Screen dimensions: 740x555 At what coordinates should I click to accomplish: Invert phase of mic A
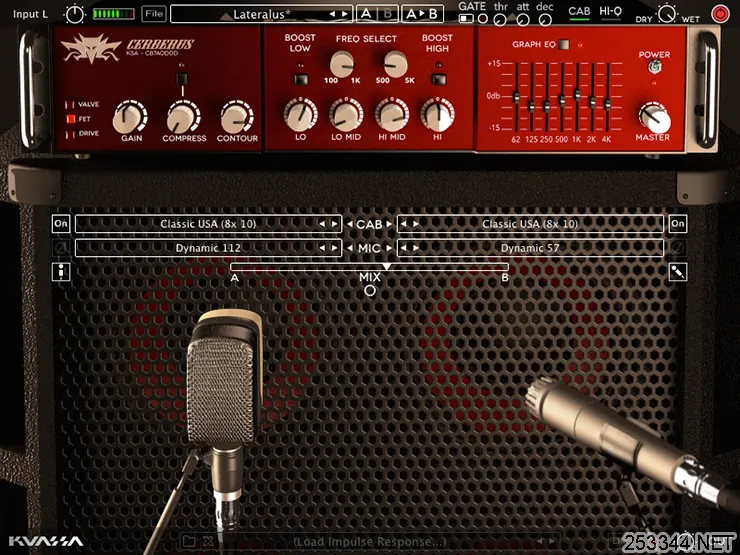pyautogui.click(x=61, y=248)
